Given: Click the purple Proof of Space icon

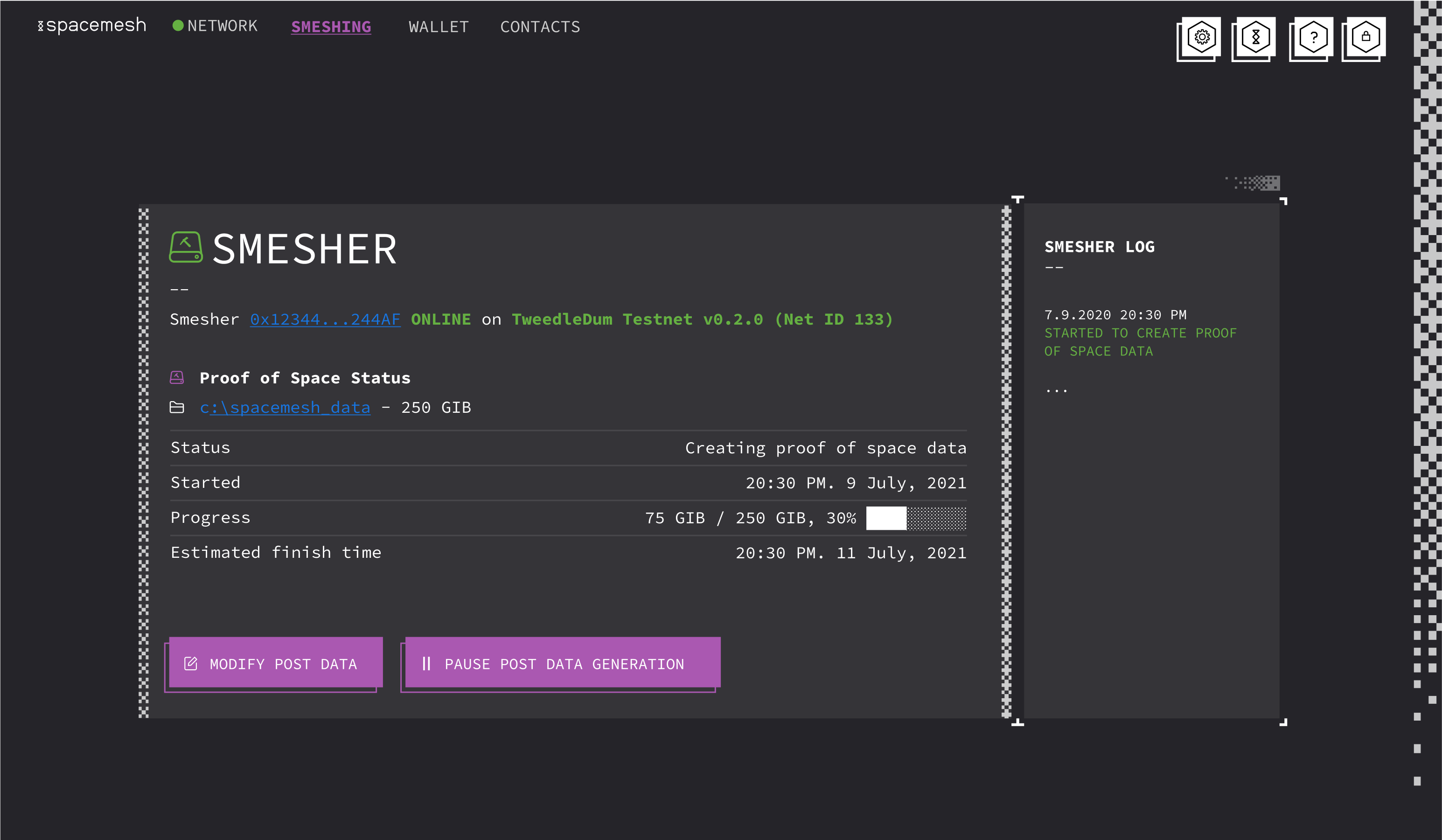Looking at the screenshot, I should [177, 378].
